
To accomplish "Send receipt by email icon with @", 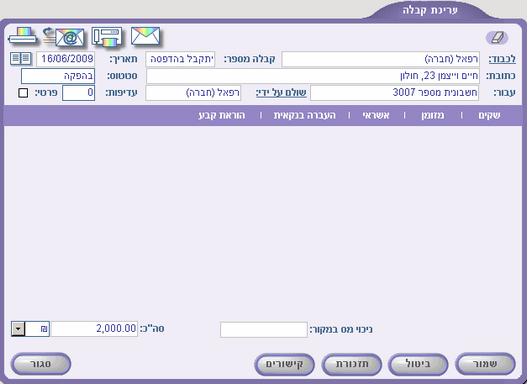I will tap(65, 37).
